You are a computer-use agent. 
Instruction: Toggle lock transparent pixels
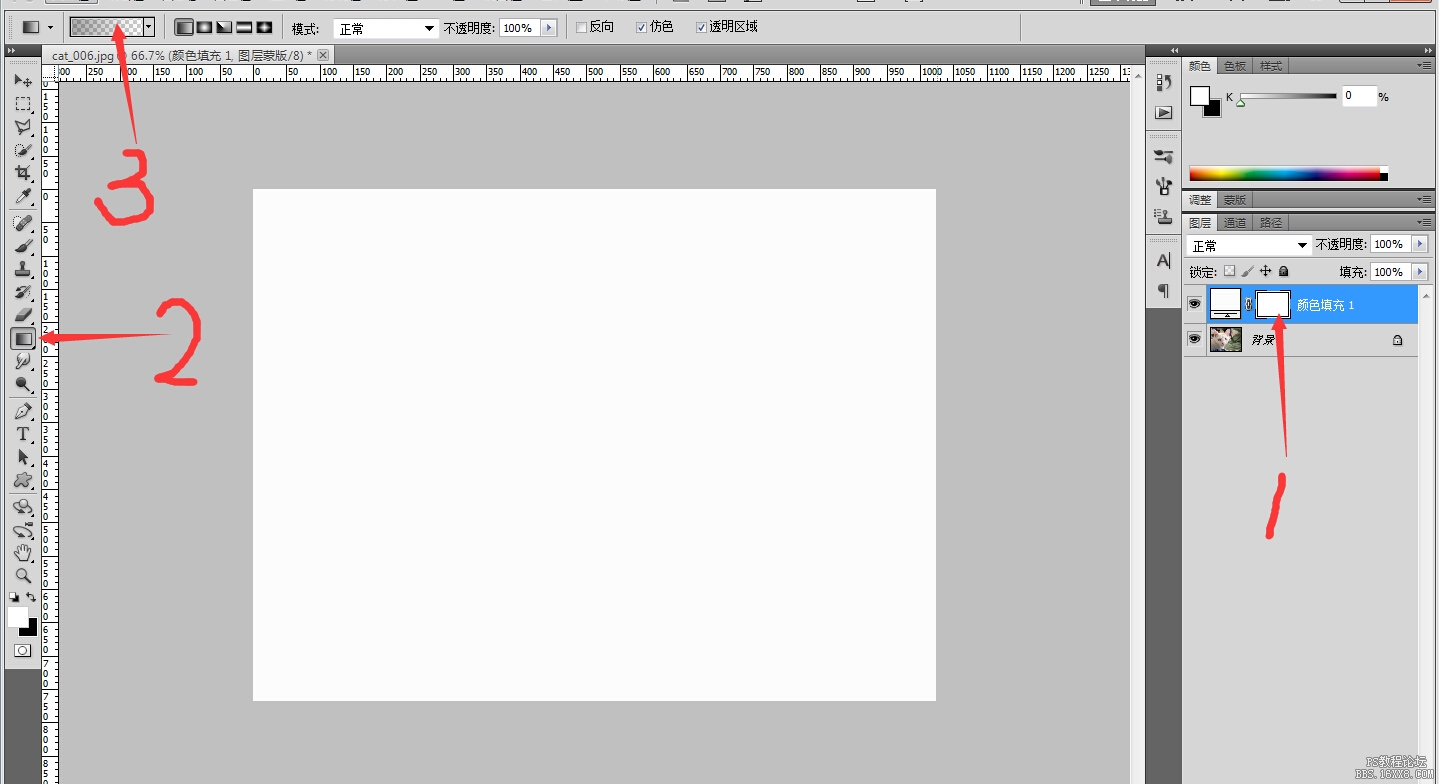[x=1230, y=271]
